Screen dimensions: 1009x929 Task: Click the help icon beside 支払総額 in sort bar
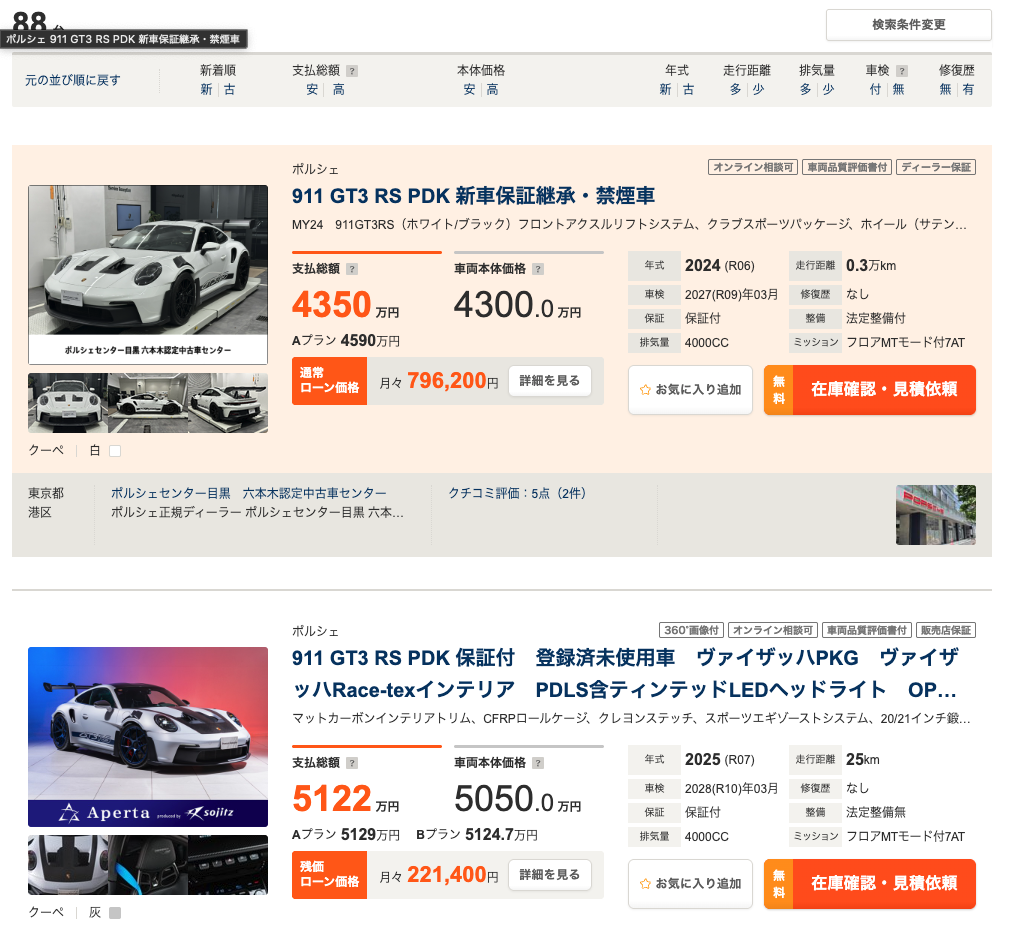click(x=352, y=71)
